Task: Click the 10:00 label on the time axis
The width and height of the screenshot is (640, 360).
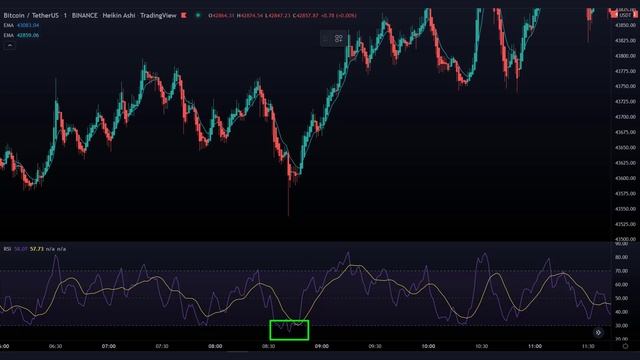Action: 428,346
